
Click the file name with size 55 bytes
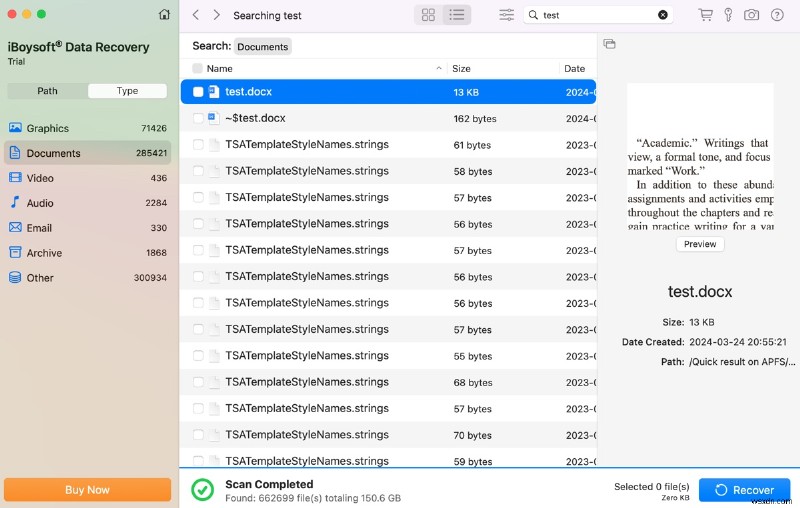pyautogui.click(x=307, y=355)
